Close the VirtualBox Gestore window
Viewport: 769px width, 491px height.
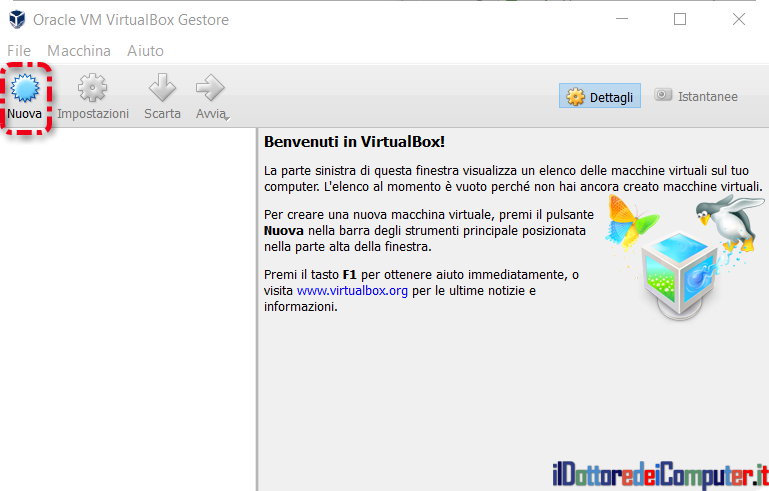pos(739,19)
